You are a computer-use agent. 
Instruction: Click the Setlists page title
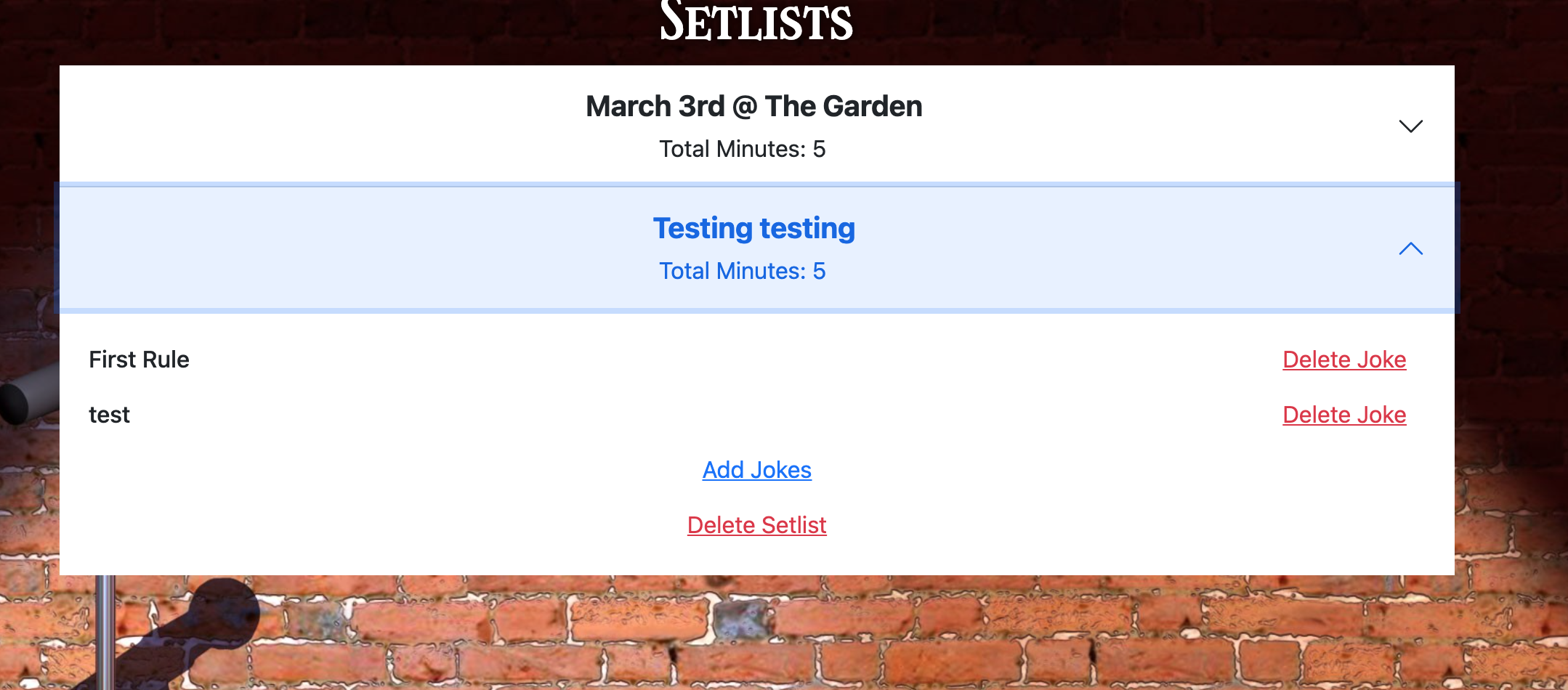756,22
